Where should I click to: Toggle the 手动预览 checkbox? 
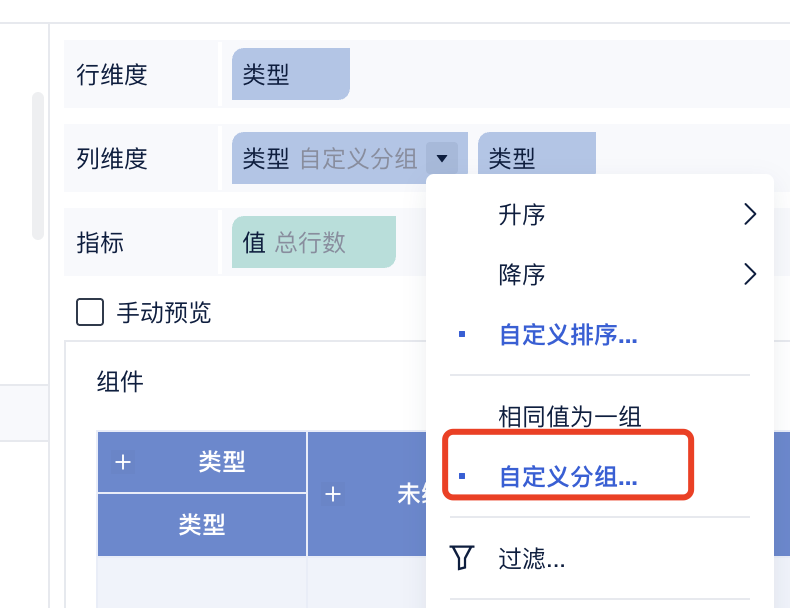90,312
